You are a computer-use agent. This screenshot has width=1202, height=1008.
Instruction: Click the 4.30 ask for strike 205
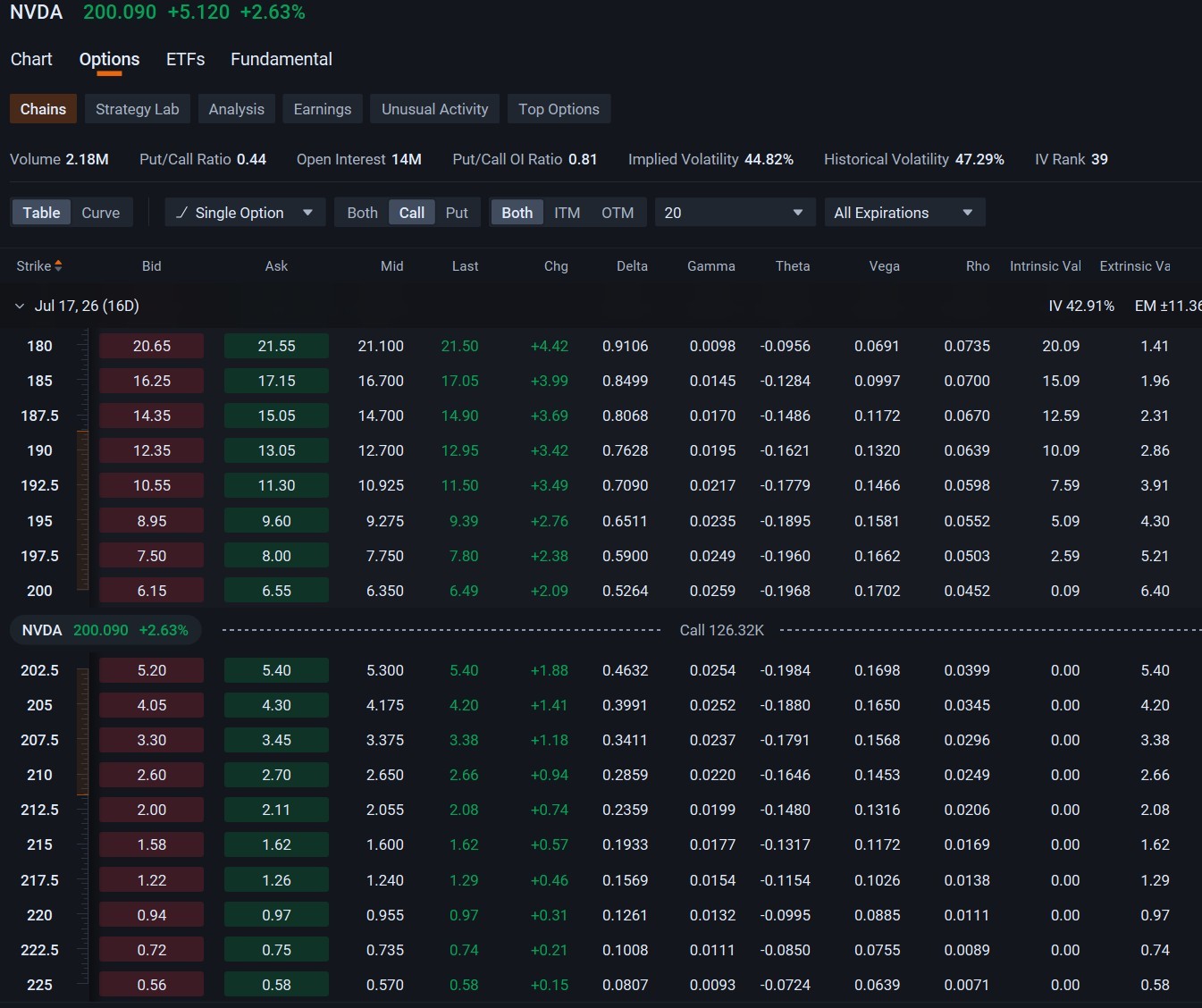(277, 705)
